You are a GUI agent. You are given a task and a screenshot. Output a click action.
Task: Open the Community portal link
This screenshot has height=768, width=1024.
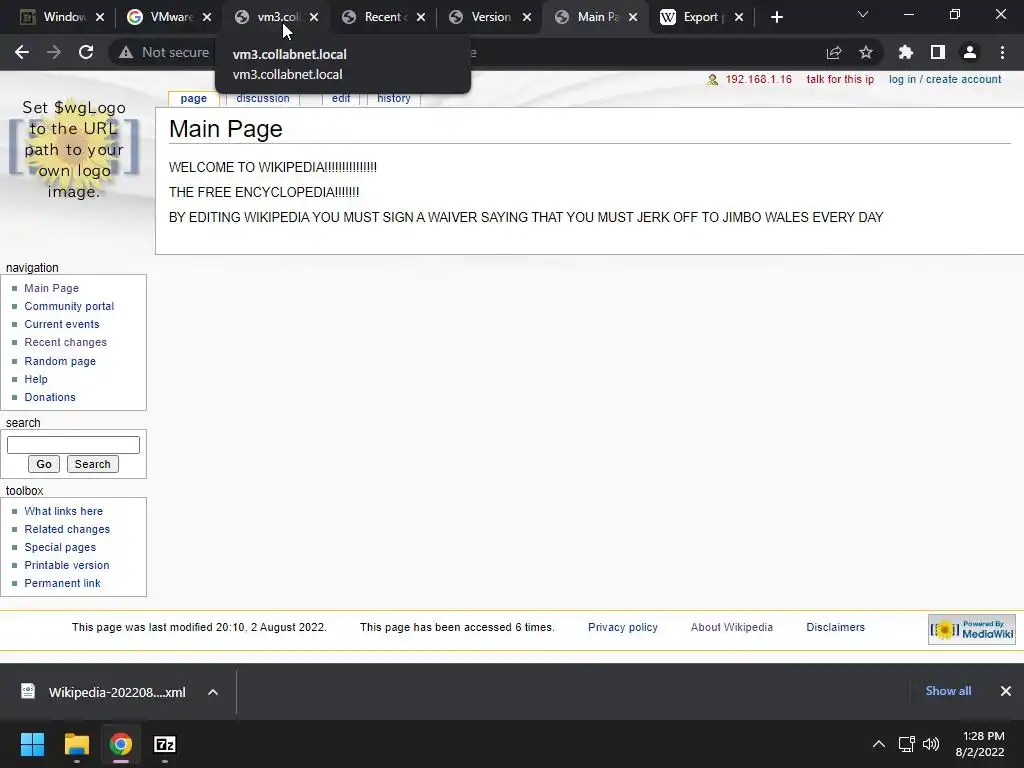click(69, 306)
